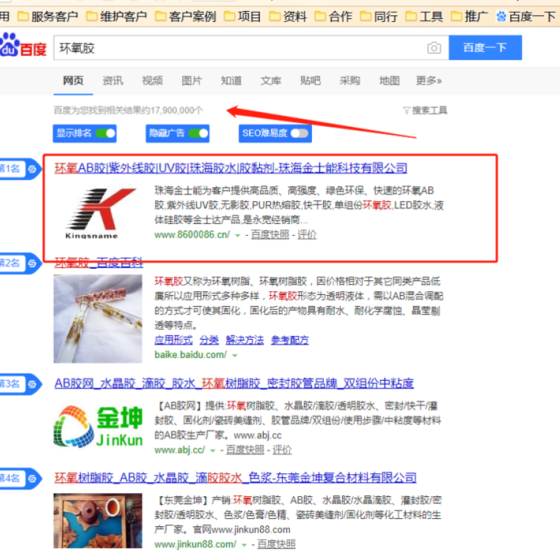The width and height of the screenshot is (560, 560).
Task: Switch to the 网页 tab
Action: tap(73, 81)
